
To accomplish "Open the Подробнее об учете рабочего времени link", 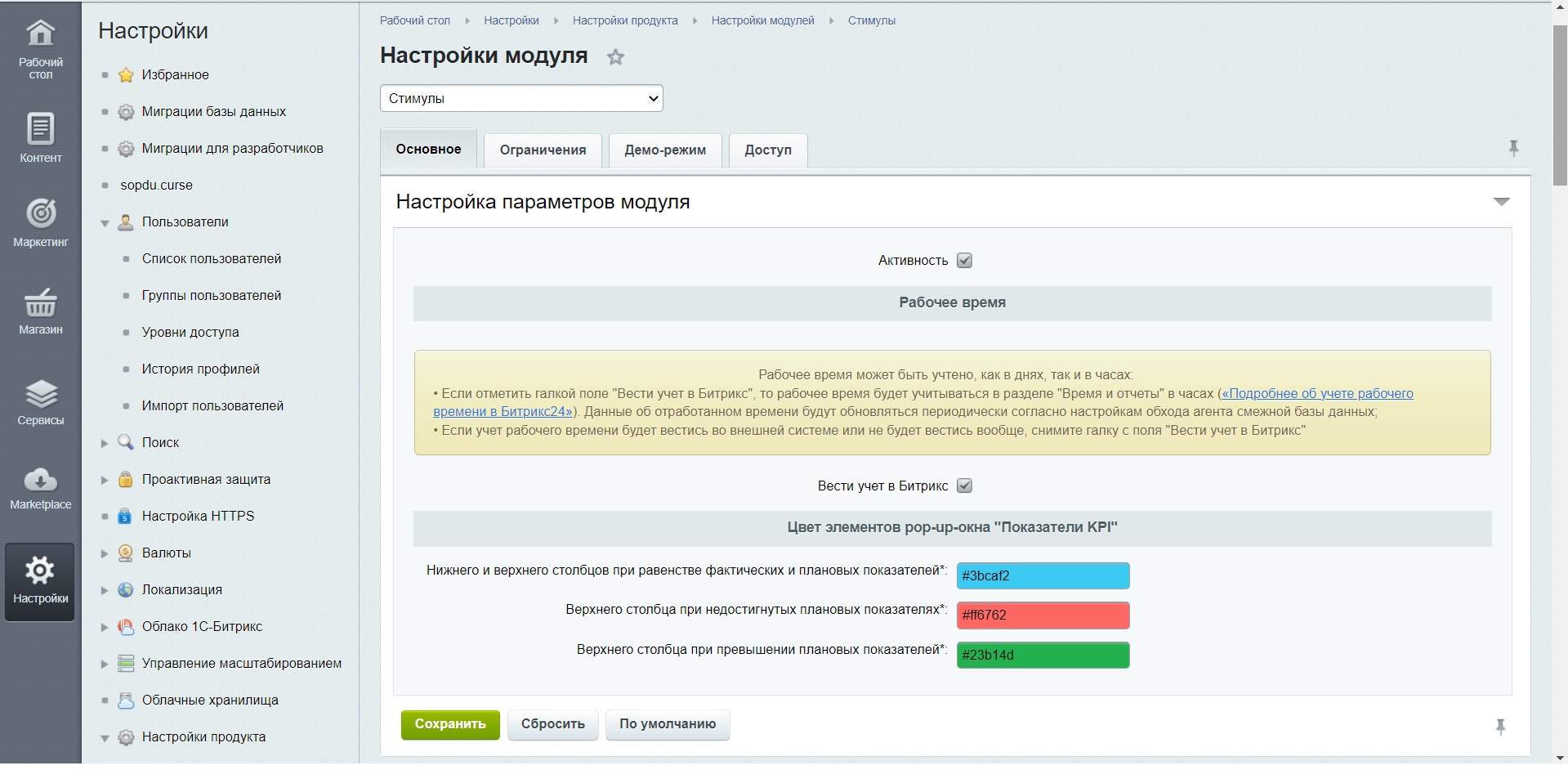I will click(1316, 394).
